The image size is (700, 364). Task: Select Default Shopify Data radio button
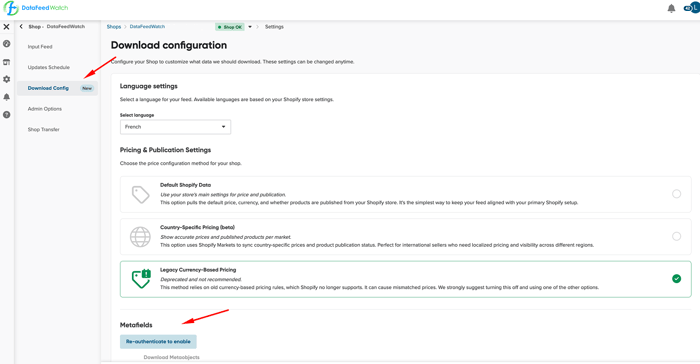coord(676,194)
